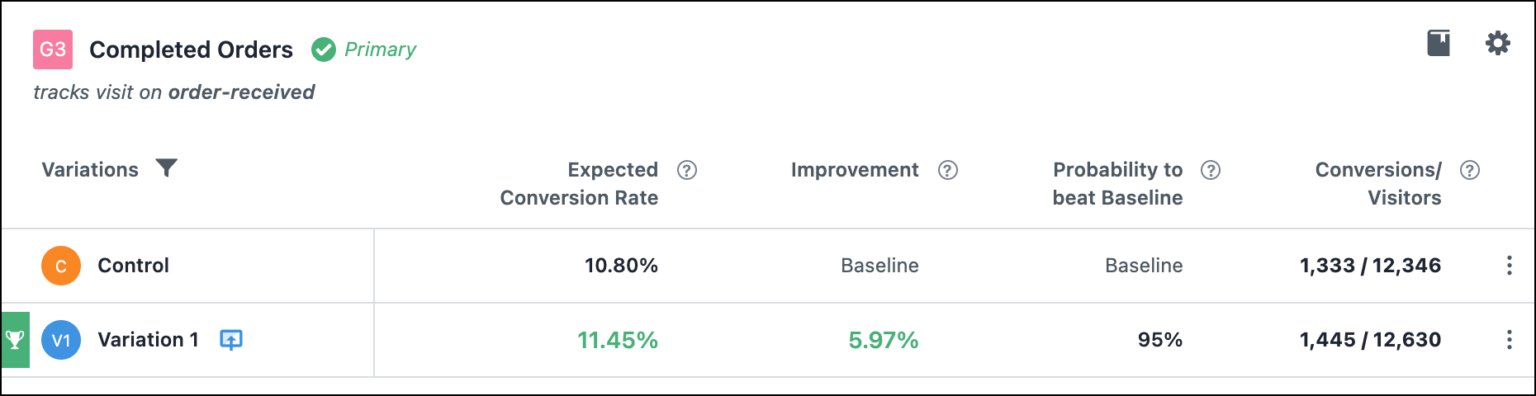The width and height of the screenshot is (1536, 396).
Task: Click the pink G3 goal badge
Action: point(53,49)
